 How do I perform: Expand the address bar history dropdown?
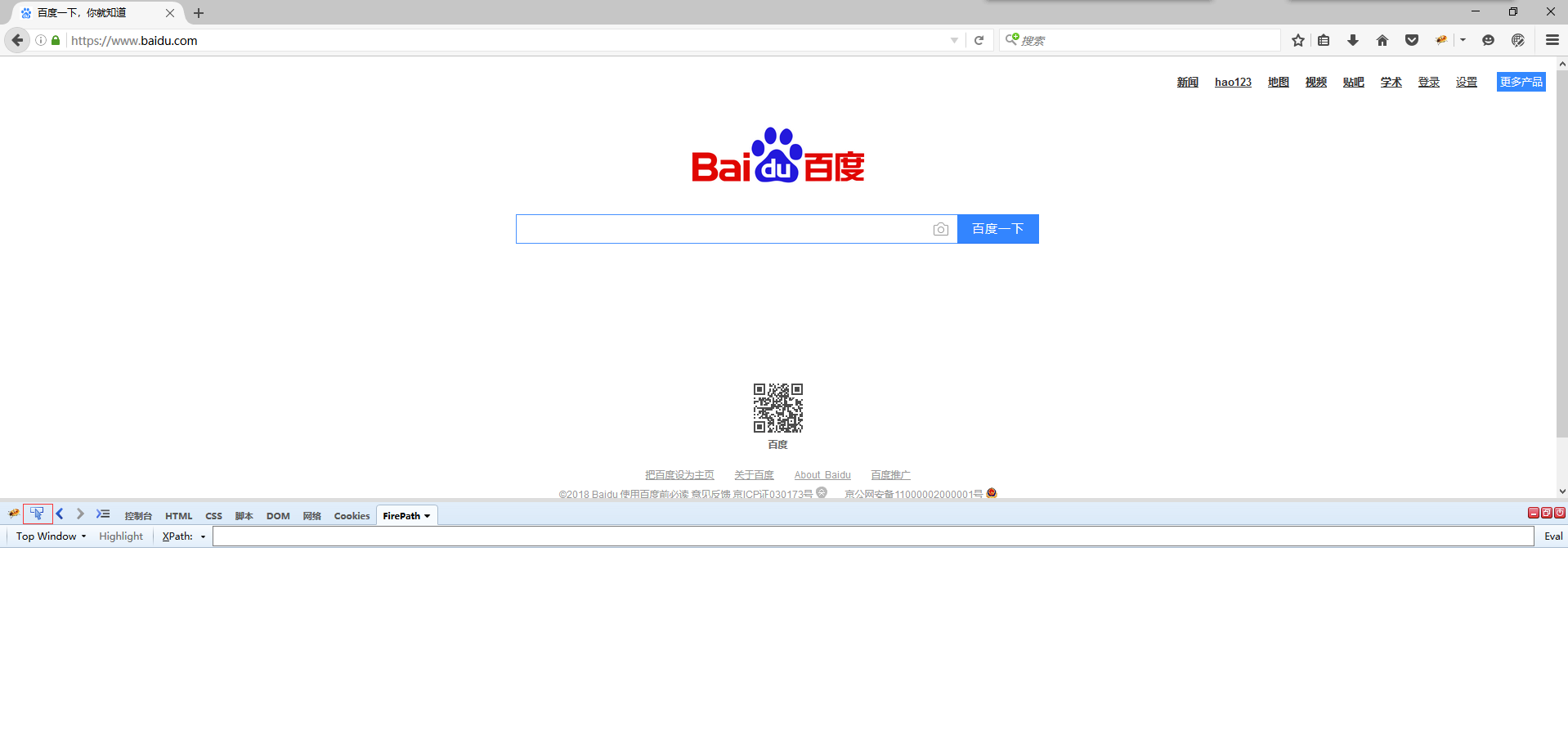(x=954, y=40)
